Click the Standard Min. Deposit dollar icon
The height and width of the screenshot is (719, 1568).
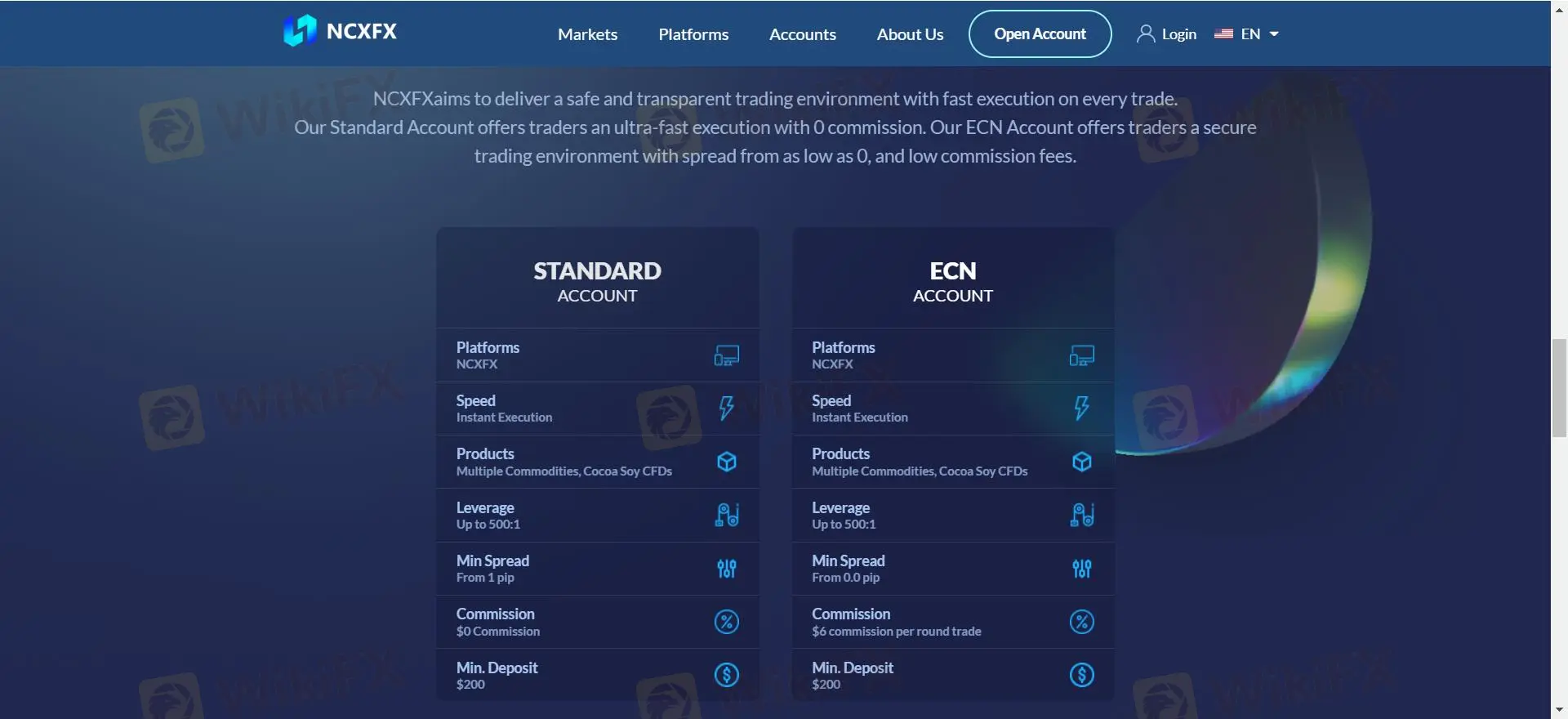click(726, 675)
